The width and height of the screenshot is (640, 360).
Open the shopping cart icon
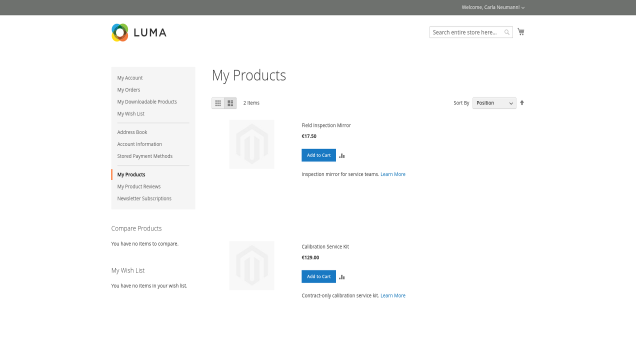coord(521,32)
